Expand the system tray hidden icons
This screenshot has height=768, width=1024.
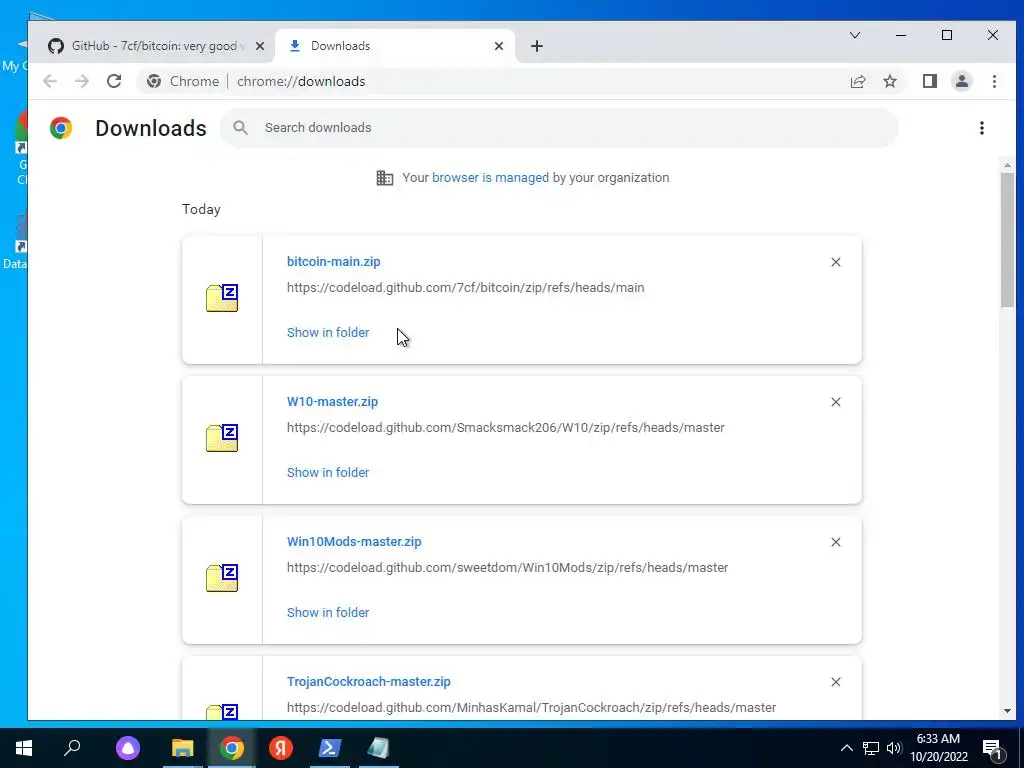tap(846, 748)
